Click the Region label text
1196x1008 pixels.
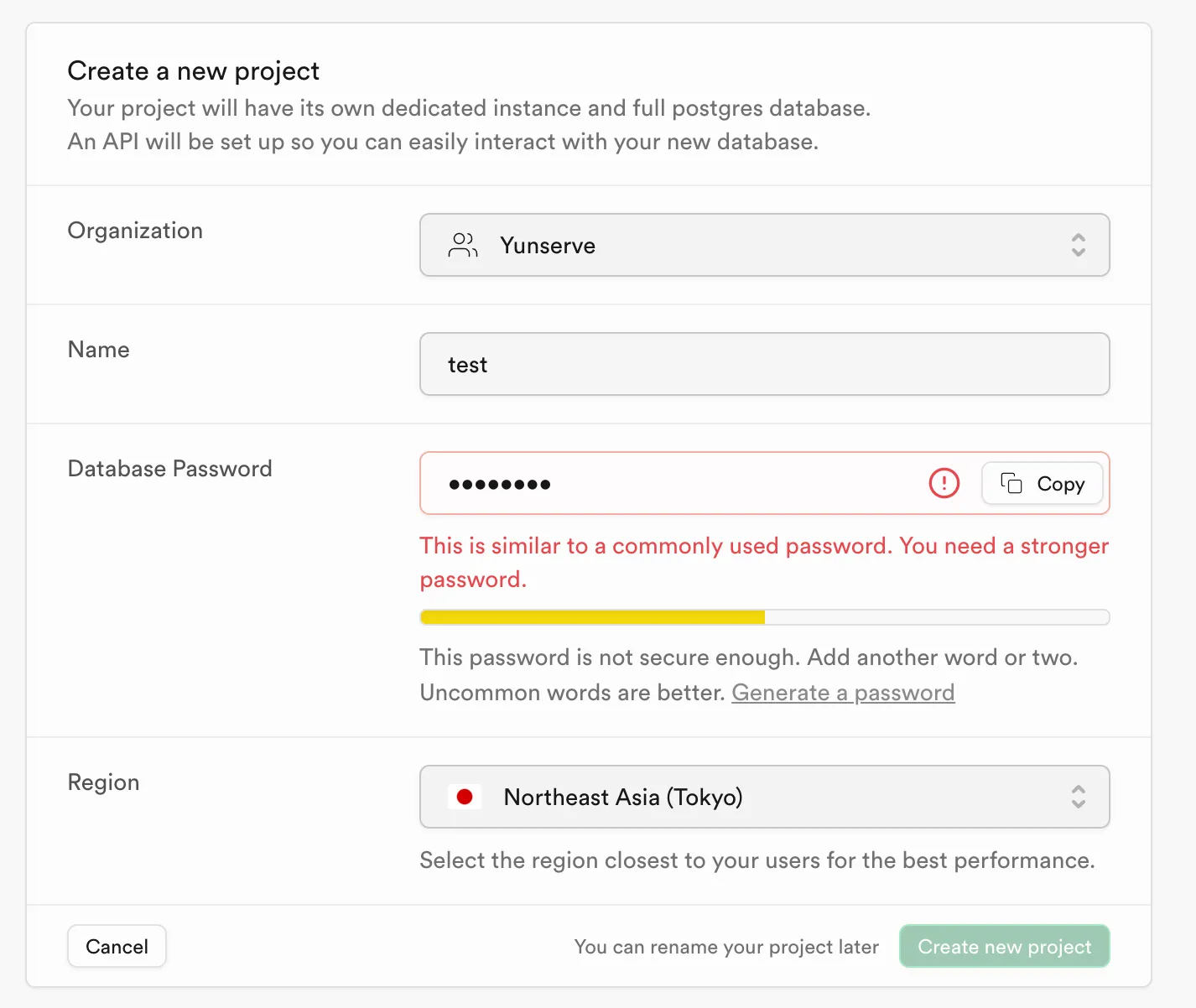pos(103,782)
